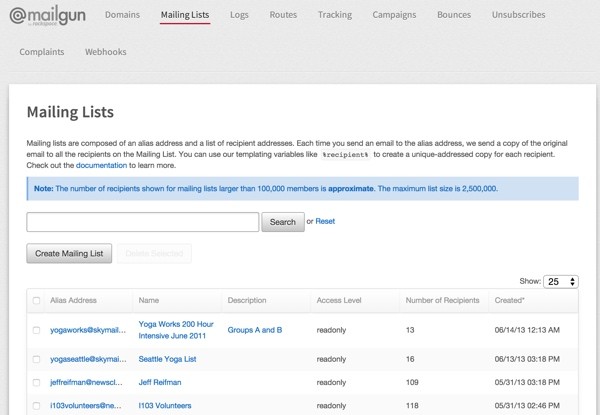The height and width of the screenshot is (415, 600).
Task: Open the Jeff Reifman list name
Action: coord(160,382)
